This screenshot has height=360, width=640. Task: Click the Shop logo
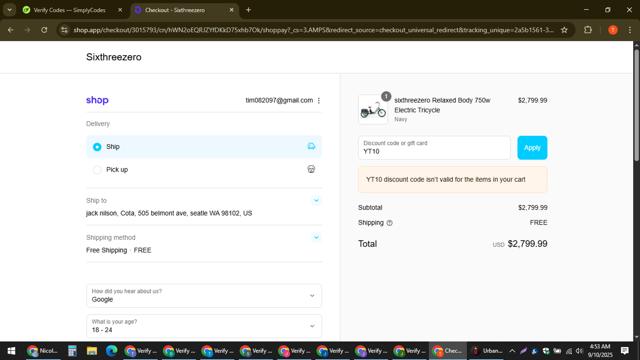(x=97, y=100)
